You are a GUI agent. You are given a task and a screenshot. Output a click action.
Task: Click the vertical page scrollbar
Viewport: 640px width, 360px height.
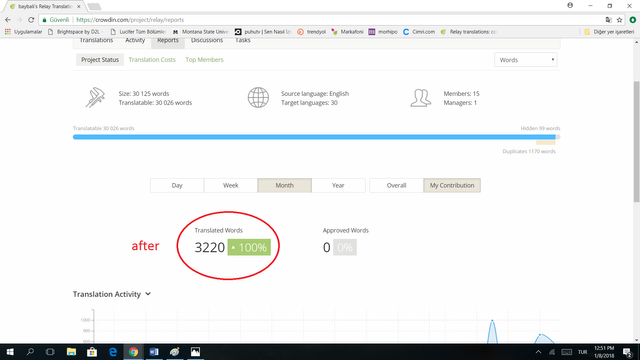pos(636,141)
